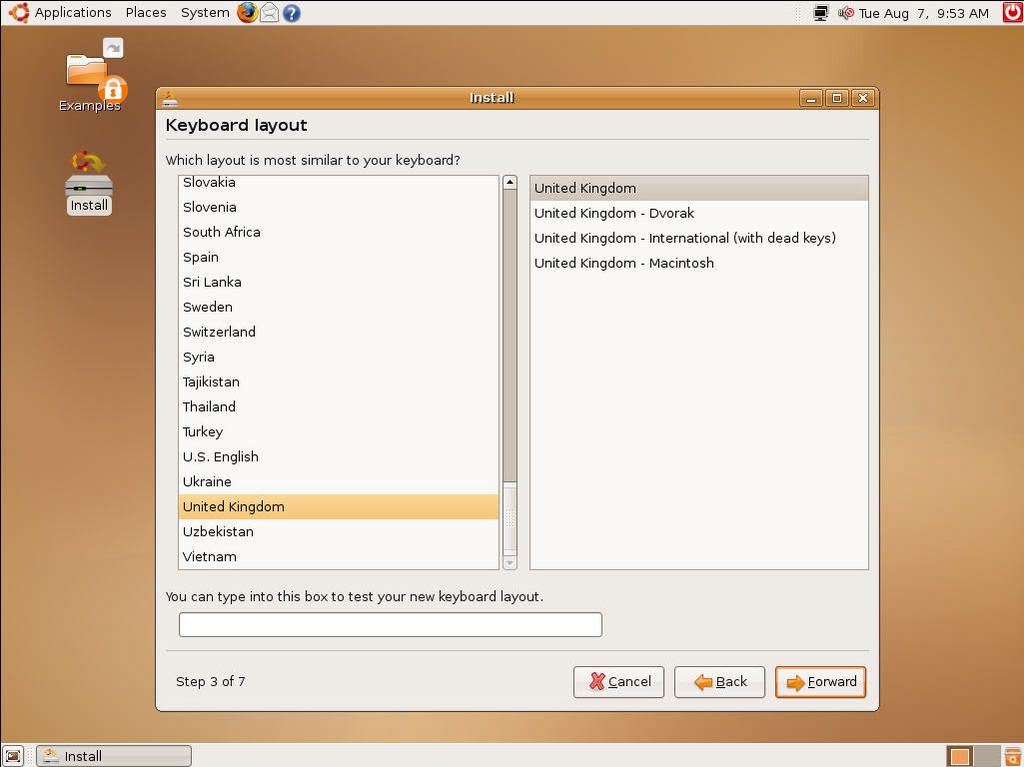Select Sri Lanka keyboard layout

tap(338, 282)
